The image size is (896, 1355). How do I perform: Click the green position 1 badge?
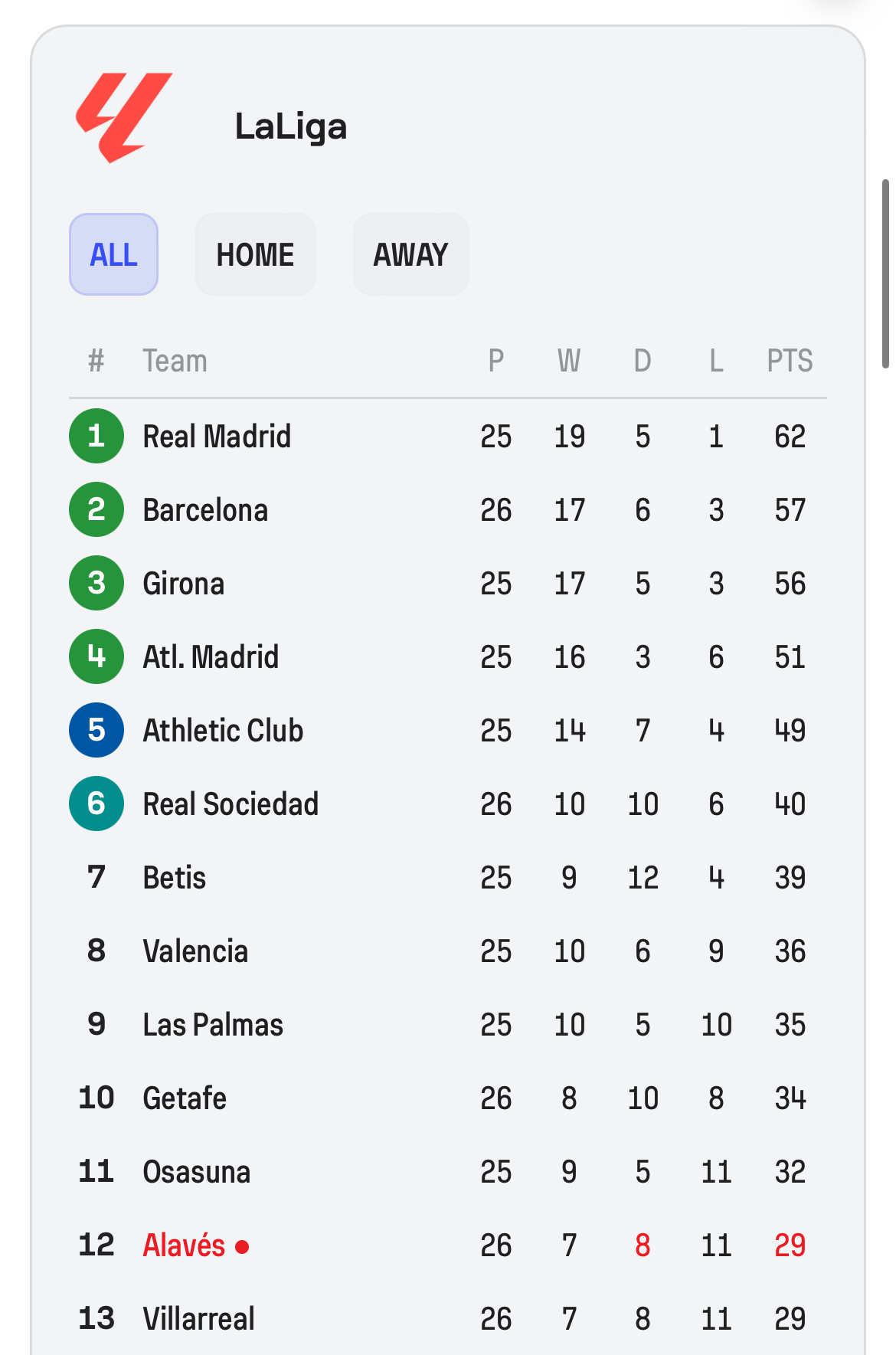[x=96, y=436]
